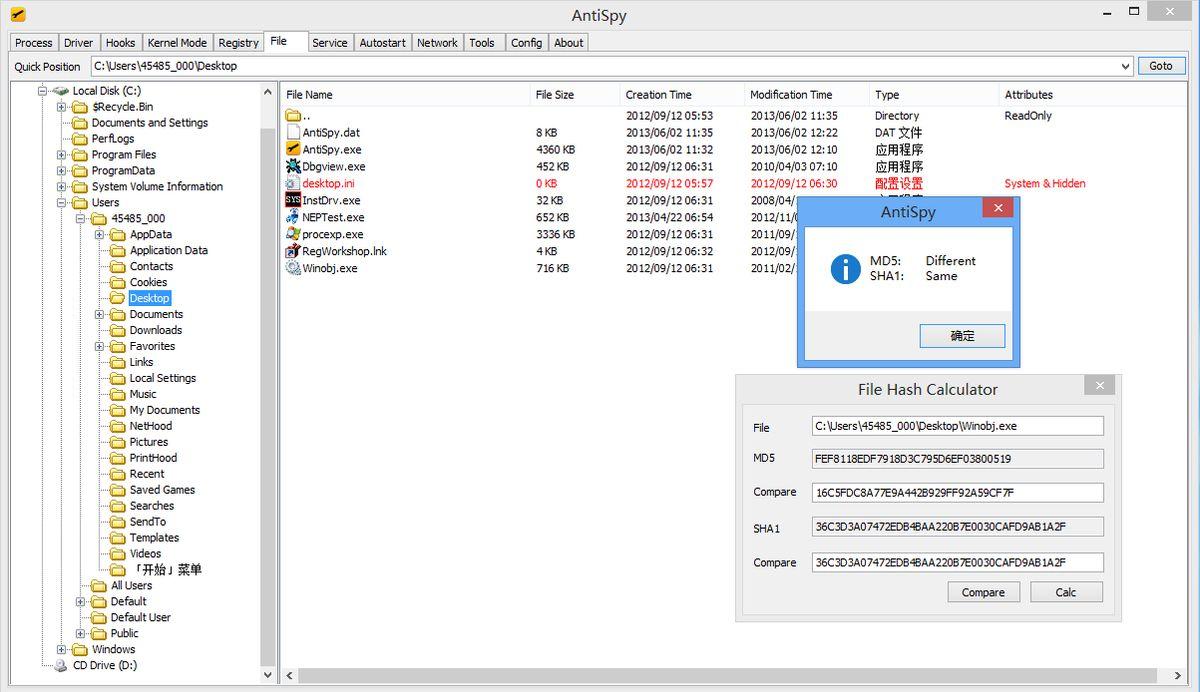Select the Dbgview.exe file icon
Screen dimensions: 1200x692
tap(293, 166)
